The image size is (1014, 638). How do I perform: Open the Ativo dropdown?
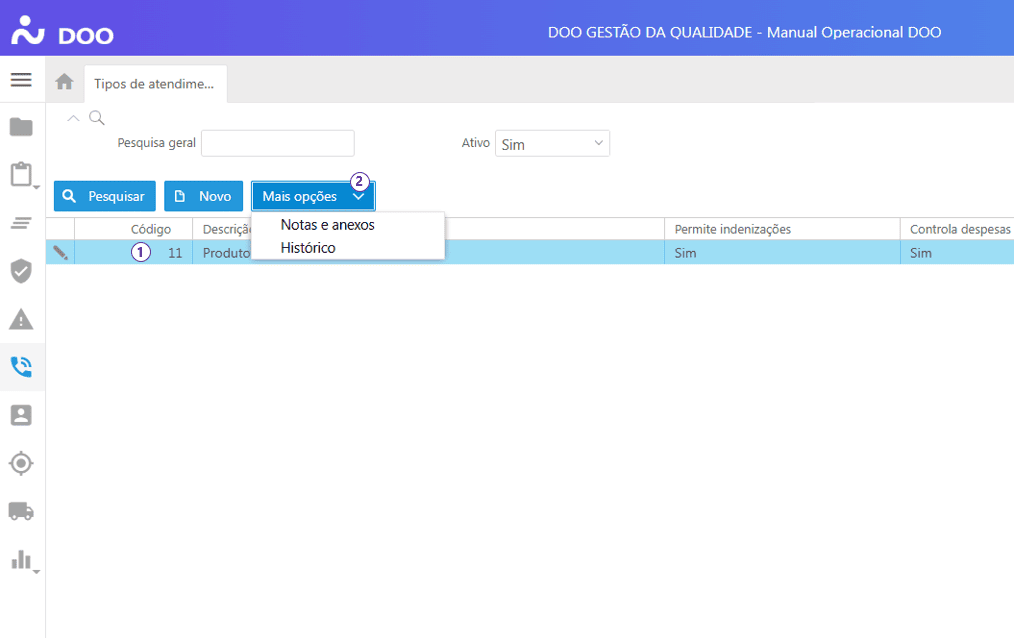tap(552, 144)
